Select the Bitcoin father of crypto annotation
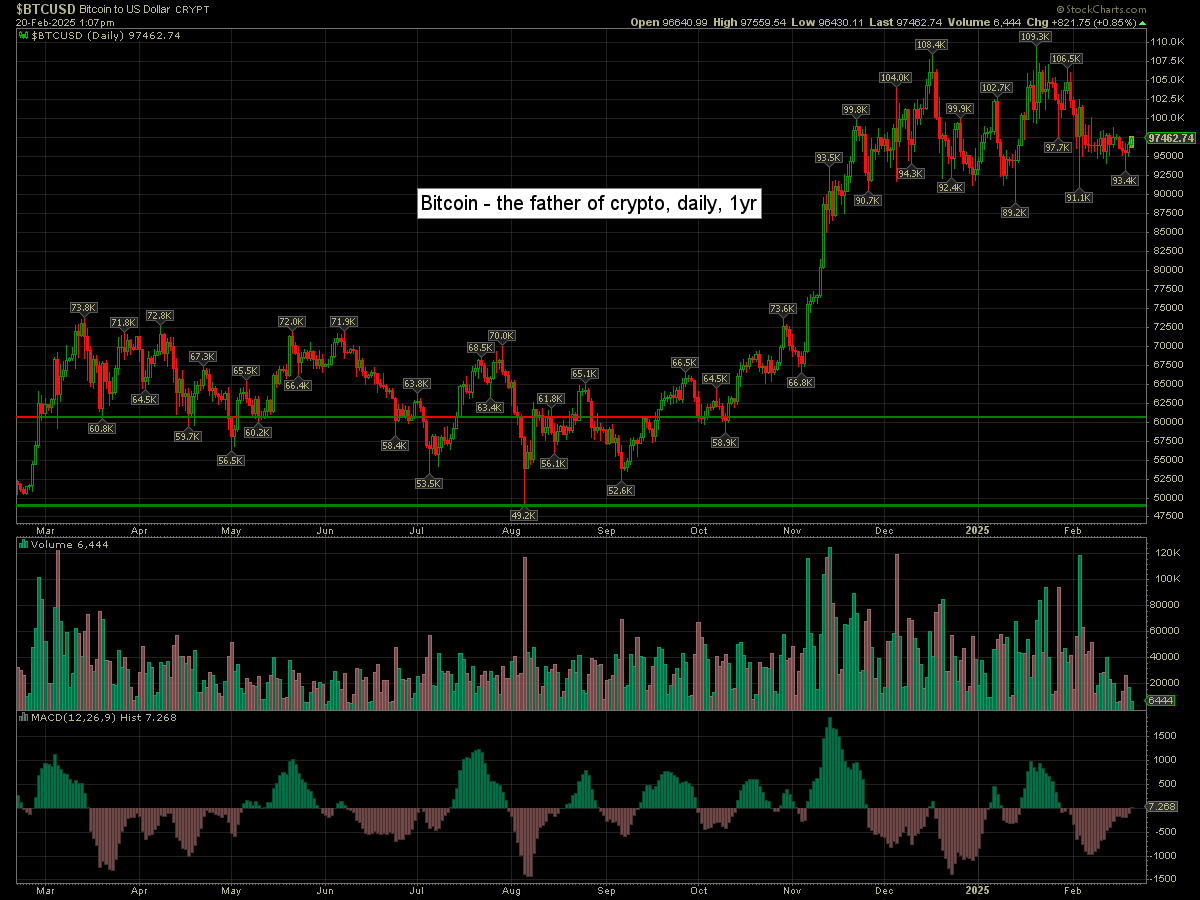The image size is (1200, 900). [x=589, y=203]
